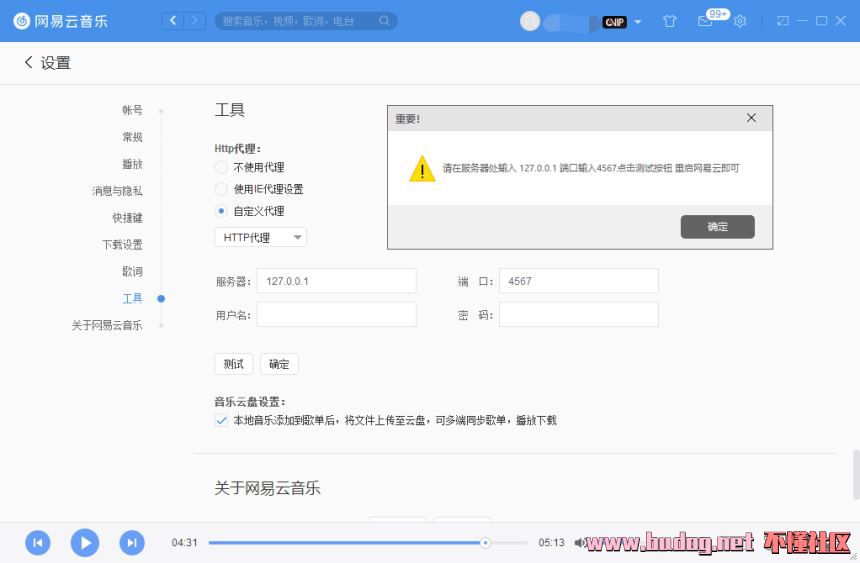Click the elapsed time 04:31
This screenshot has width=860, height=563.
tap(184, 543)
